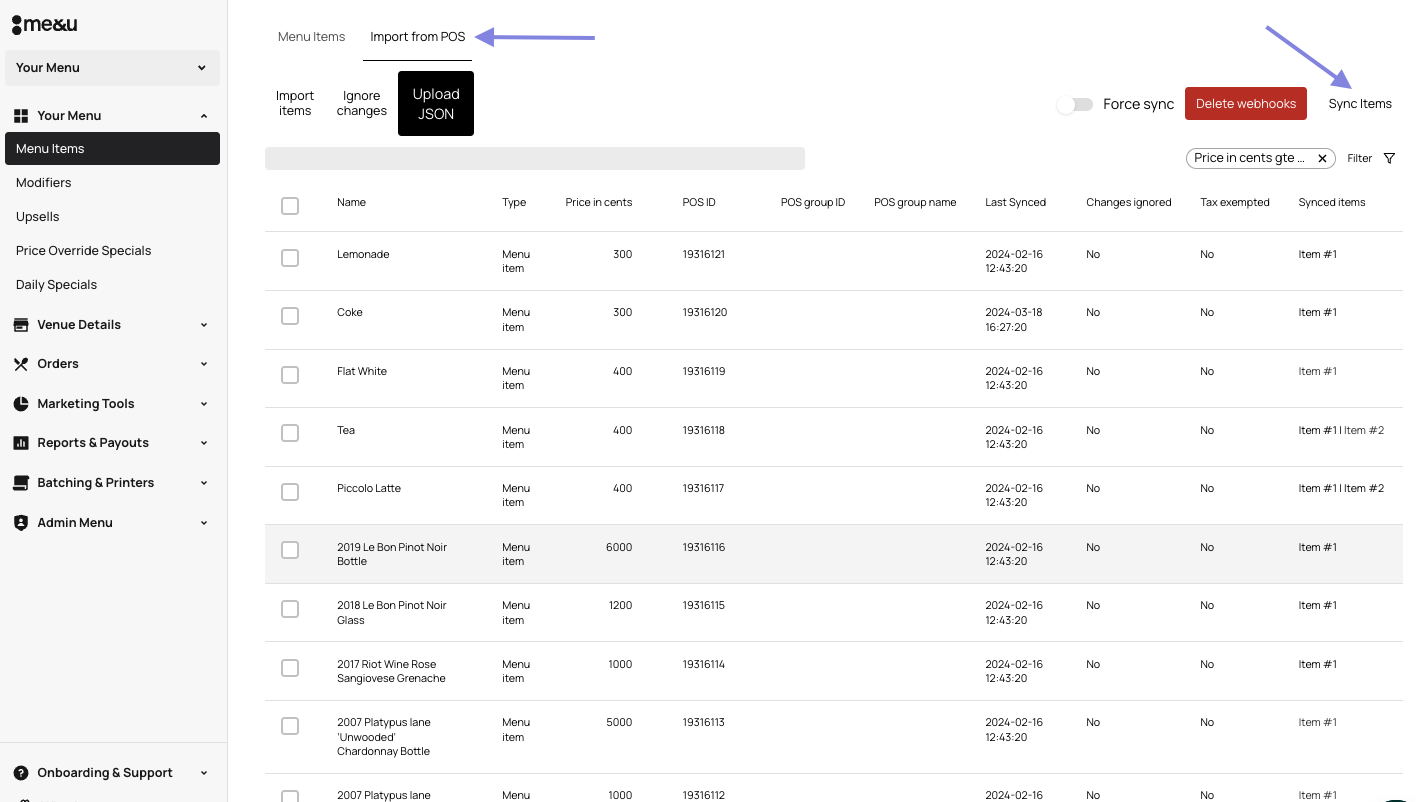Click POS ID 19316121
Viewport: 1416px width, 802px height.
point(703,255)
